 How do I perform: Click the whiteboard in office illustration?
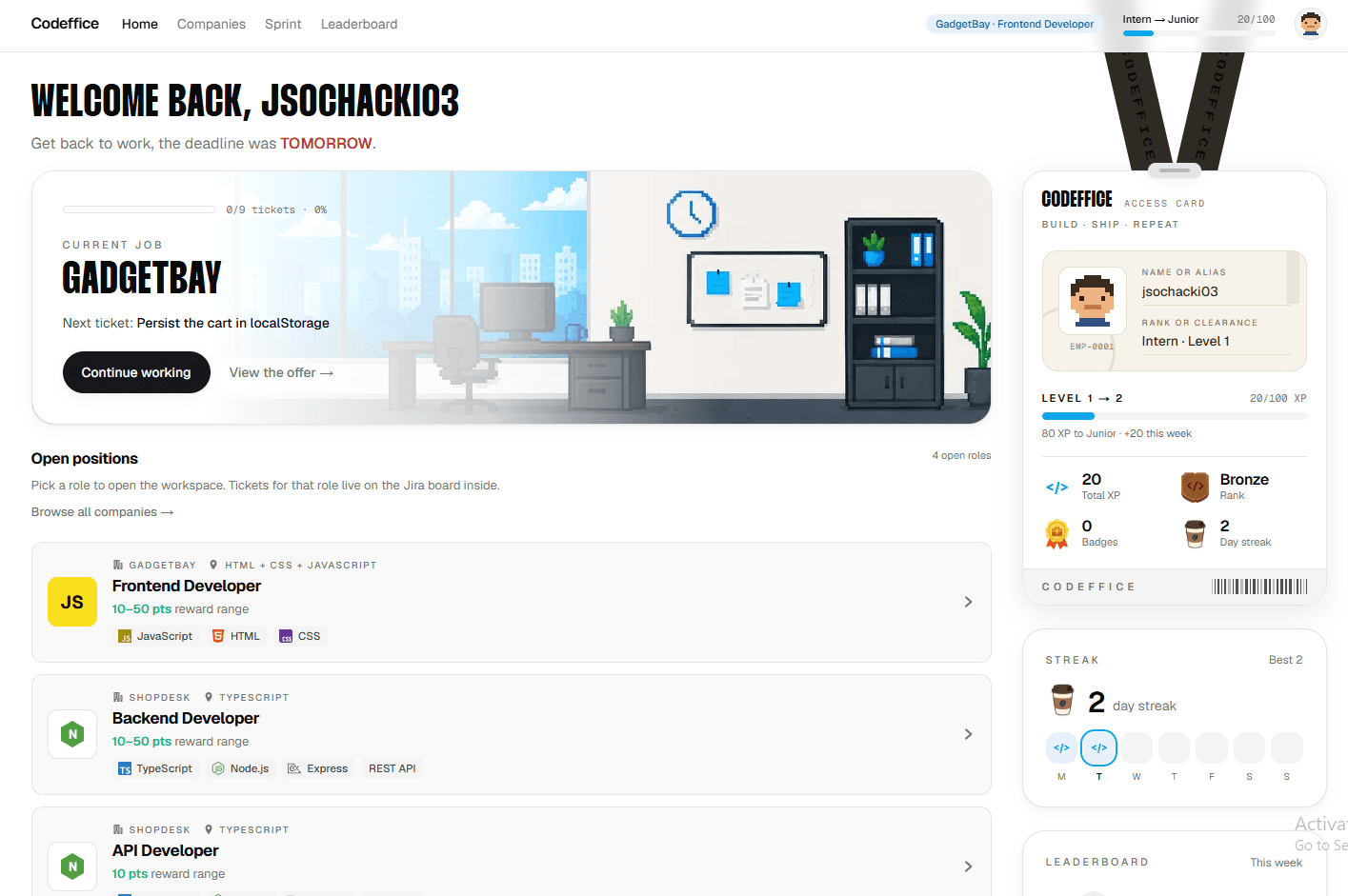[x=757, y=289]
